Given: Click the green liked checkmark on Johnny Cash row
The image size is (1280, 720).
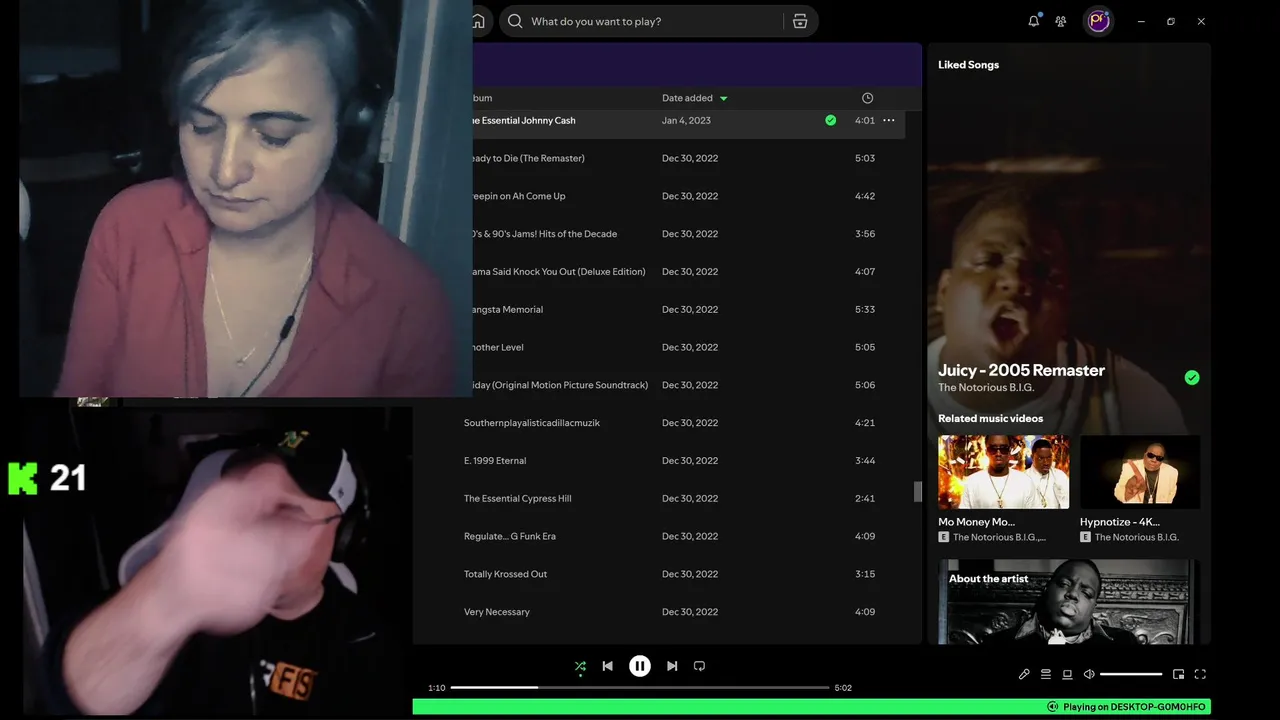Looking at the screenshot, I should coord(831,120).
